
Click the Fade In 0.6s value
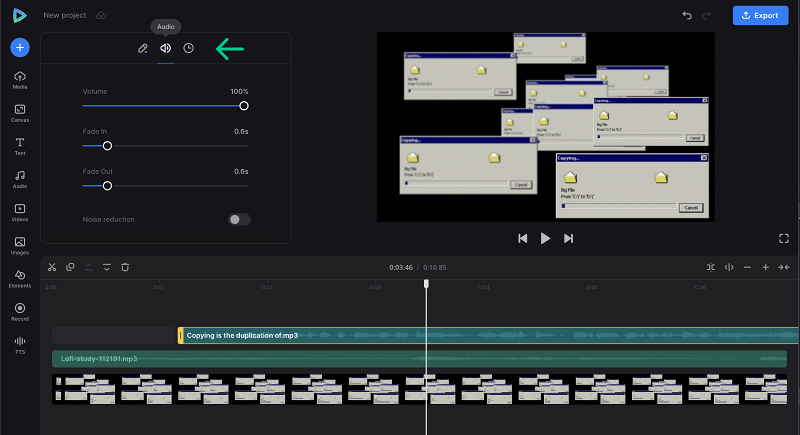point(241,132)
